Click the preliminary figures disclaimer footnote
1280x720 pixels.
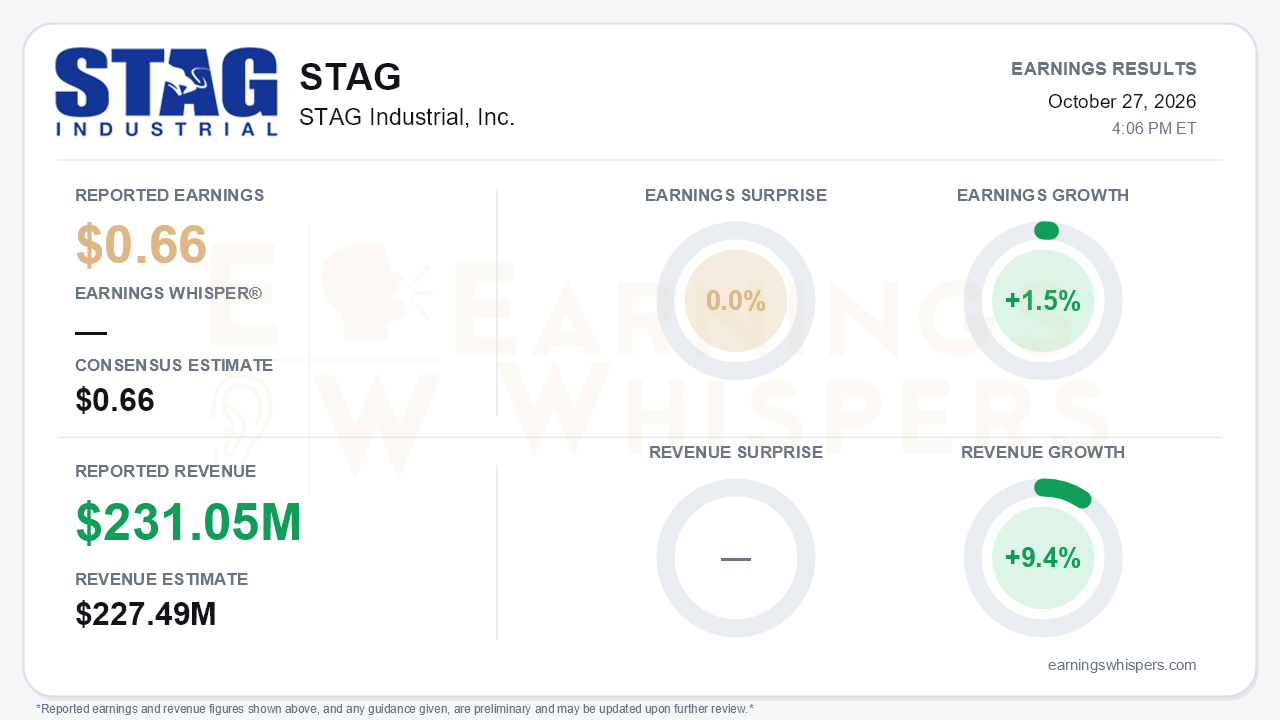pyautogui.click(x=395, y=709)
